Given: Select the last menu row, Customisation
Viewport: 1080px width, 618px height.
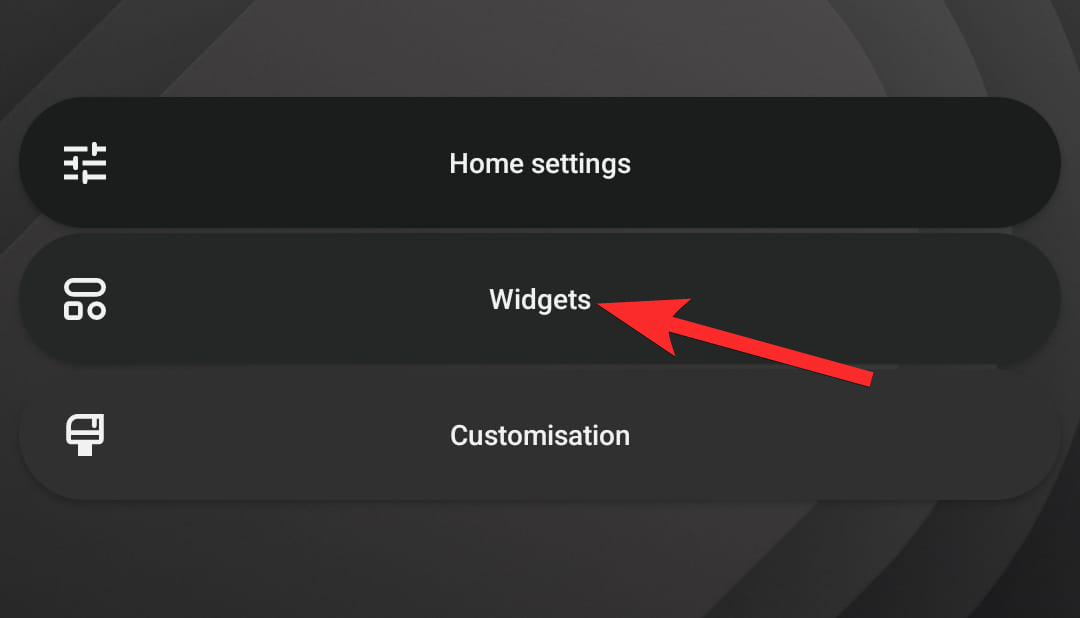Looking at the screenshot, I should point(540,435).
